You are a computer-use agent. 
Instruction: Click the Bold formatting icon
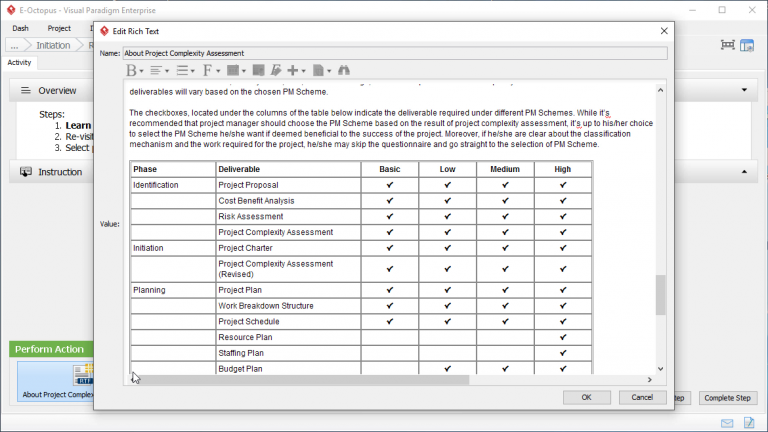[131, 71]
